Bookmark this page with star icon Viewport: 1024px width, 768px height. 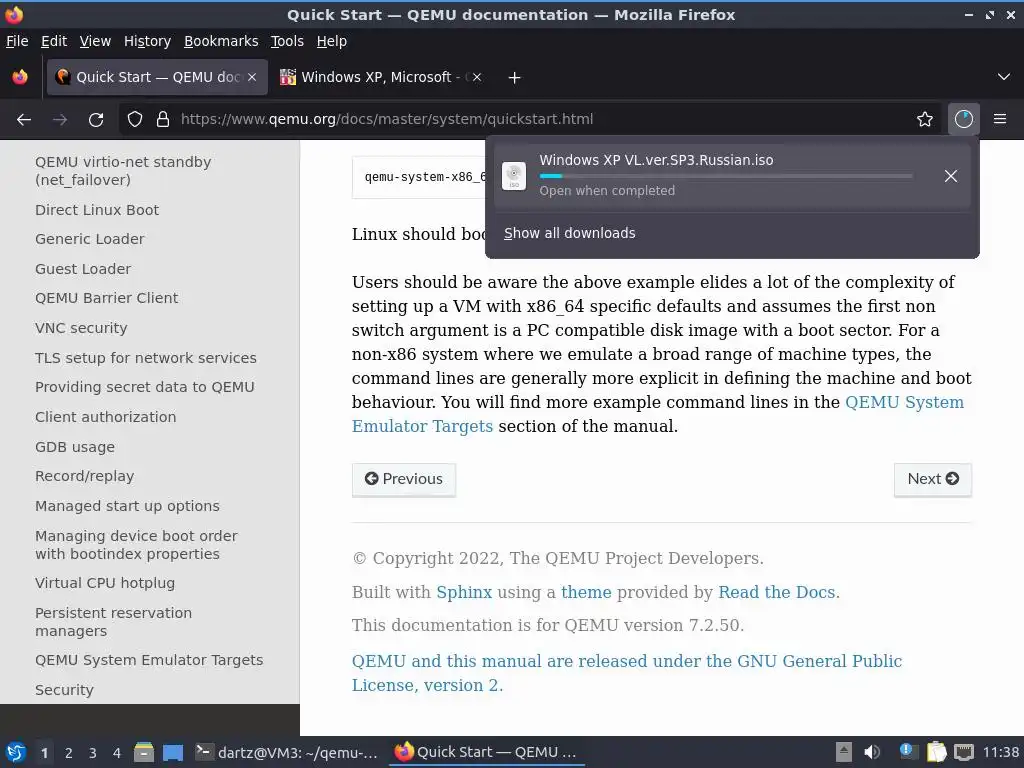tap(925, 120)
